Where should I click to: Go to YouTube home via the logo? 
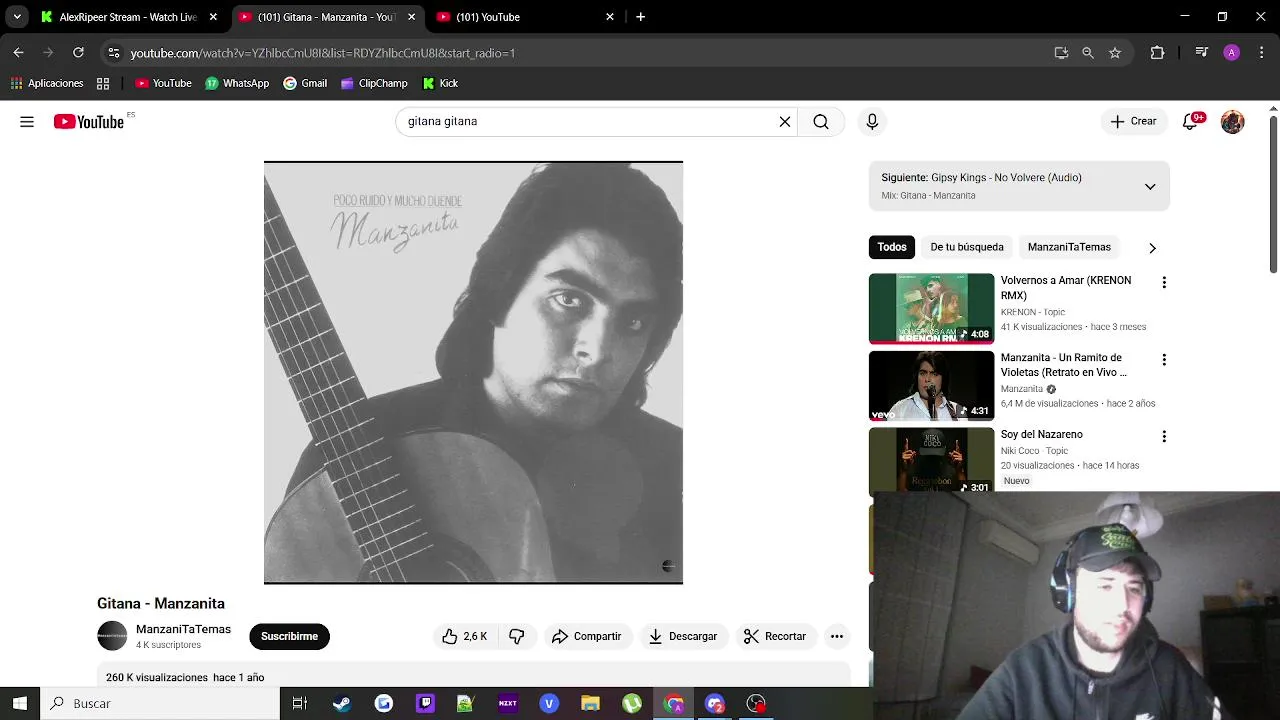tap(89, 122)
